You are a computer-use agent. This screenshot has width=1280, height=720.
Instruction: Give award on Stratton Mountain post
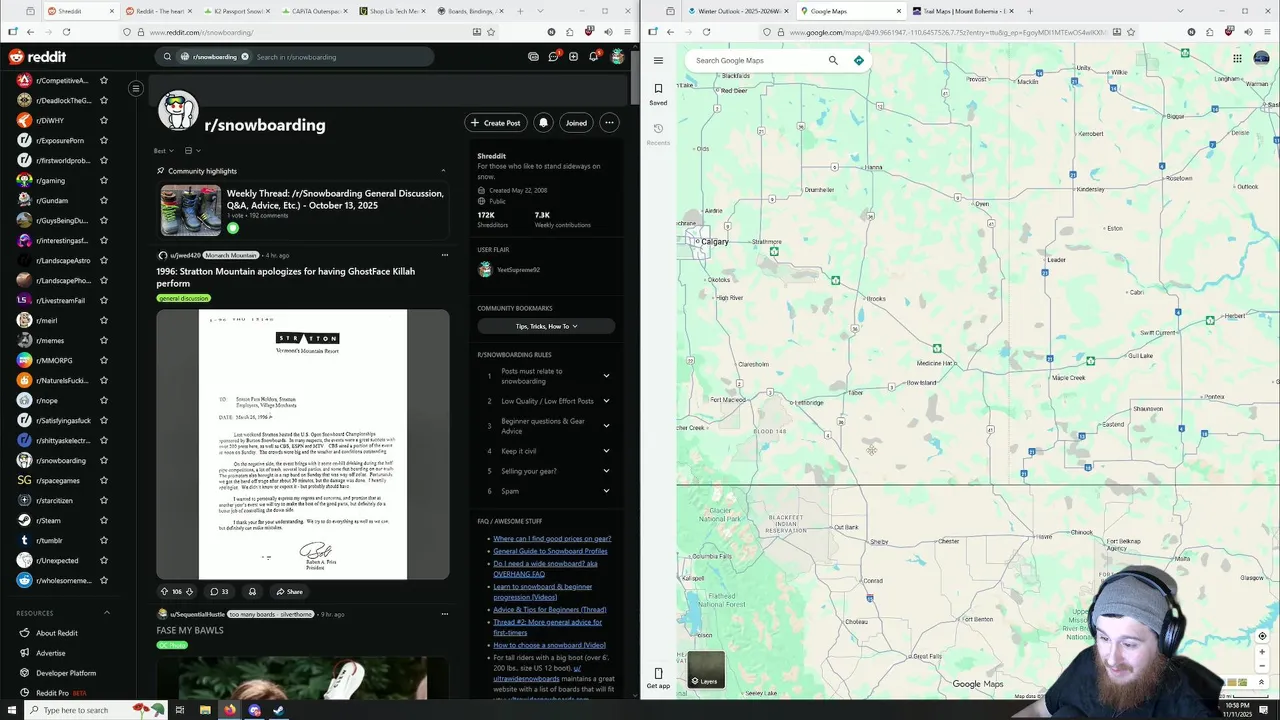[252, 591]
